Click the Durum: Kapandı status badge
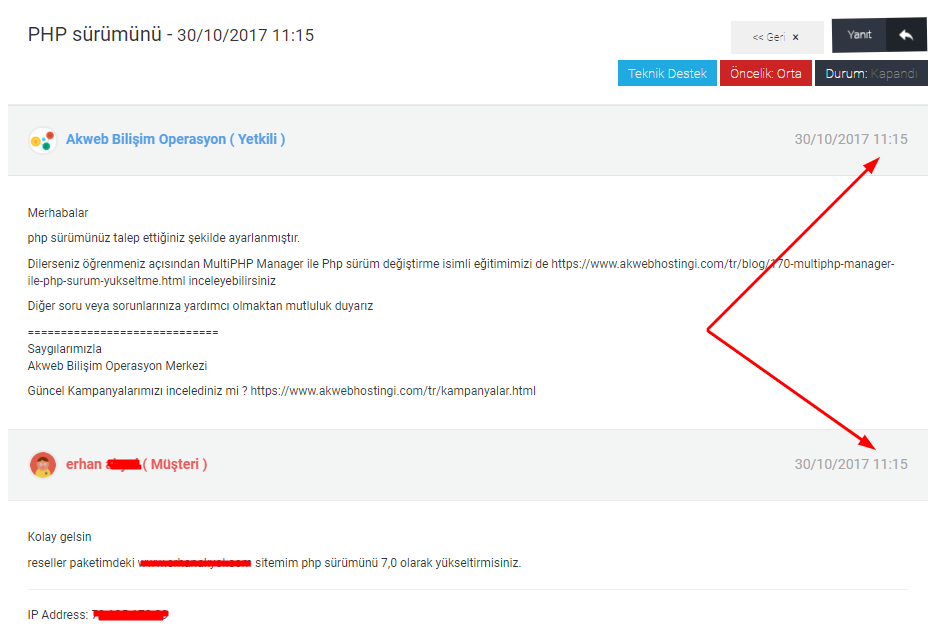 (871, 73)
